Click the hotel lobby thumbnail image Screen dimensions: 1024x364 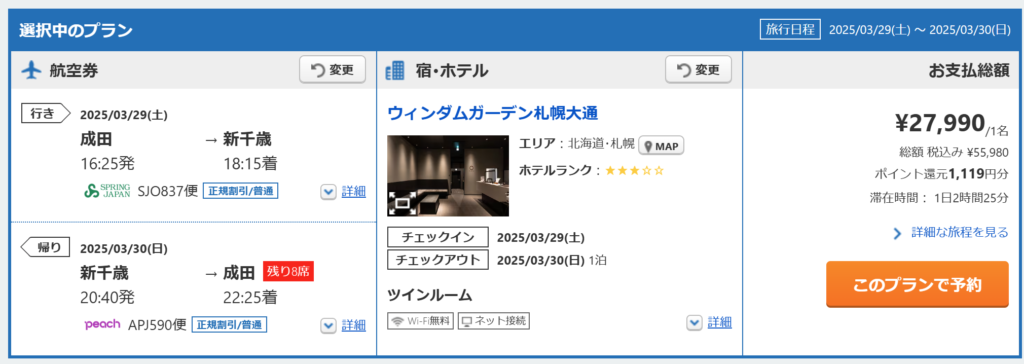tap(448, 175)
